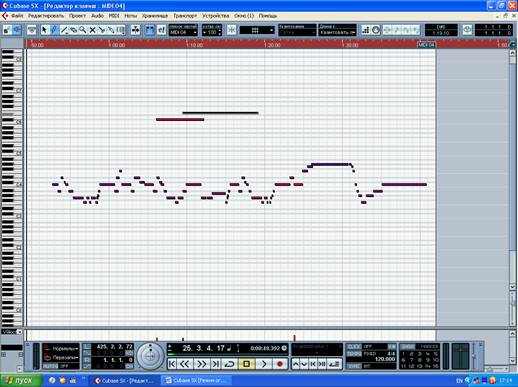
Task: Open the MIDI 04 part list dropdown
Action: 183,32
